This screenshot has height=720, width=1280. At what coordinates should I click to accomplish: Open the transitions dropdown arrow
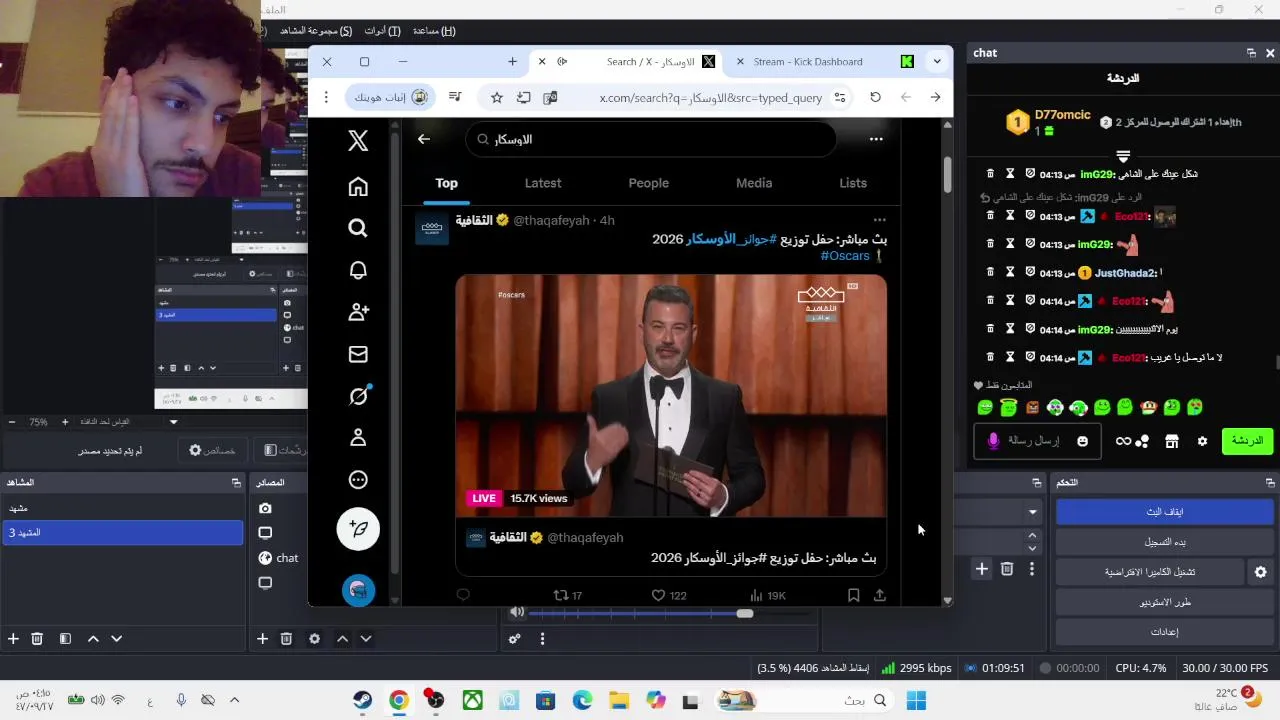pyautogui.click(x=1033, y=512)
